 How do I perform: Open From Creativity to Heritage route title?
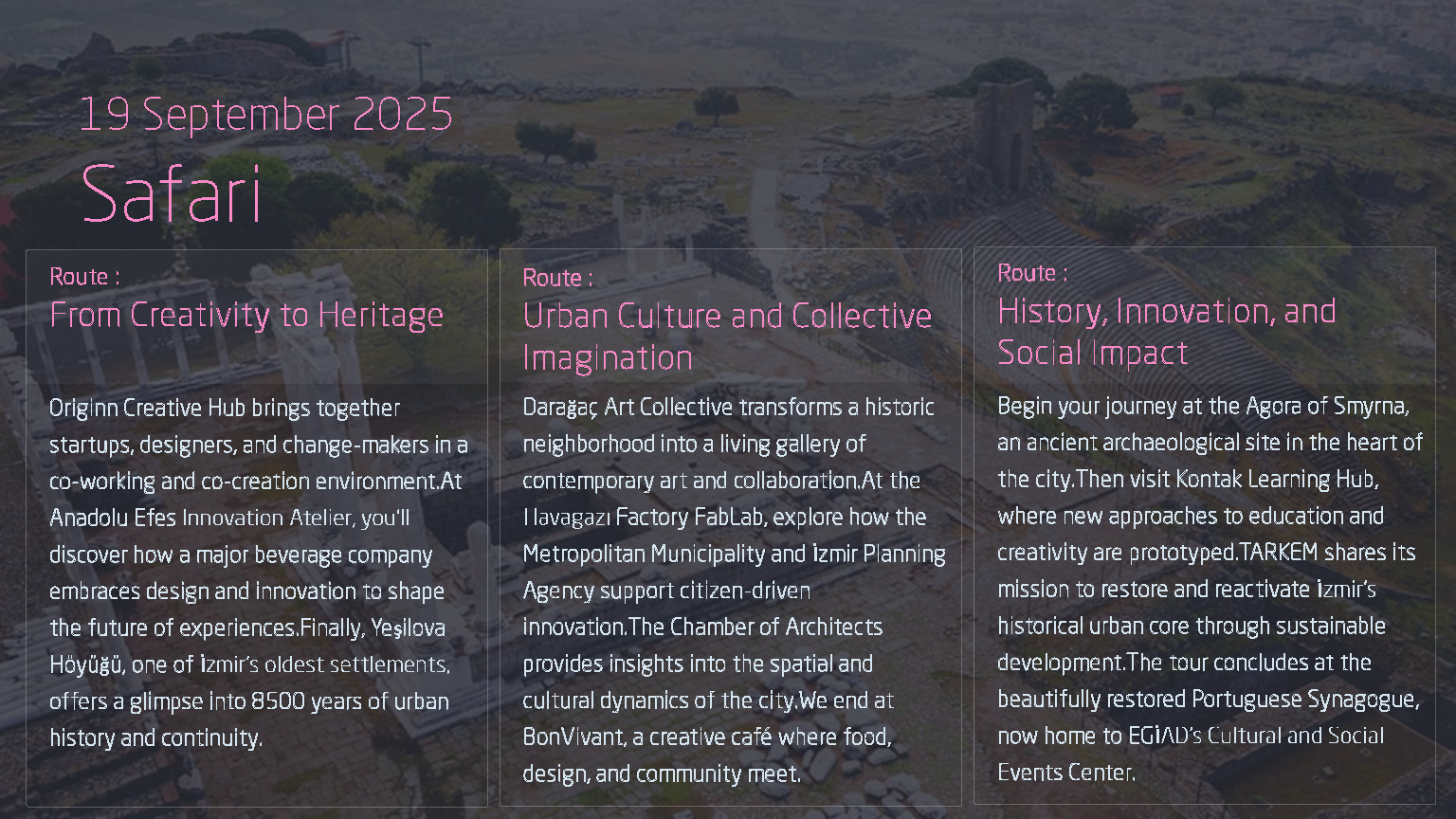[246, 315]
